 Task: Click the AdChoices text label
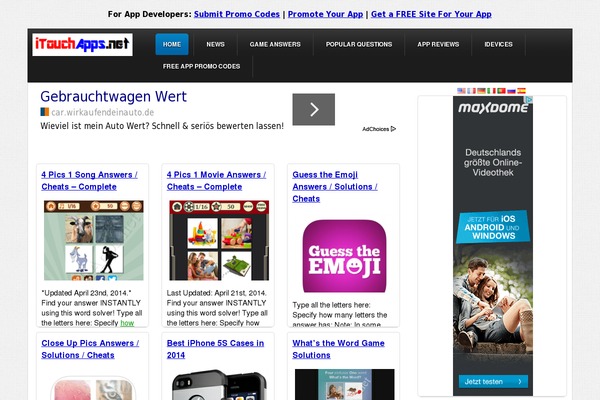375,129
